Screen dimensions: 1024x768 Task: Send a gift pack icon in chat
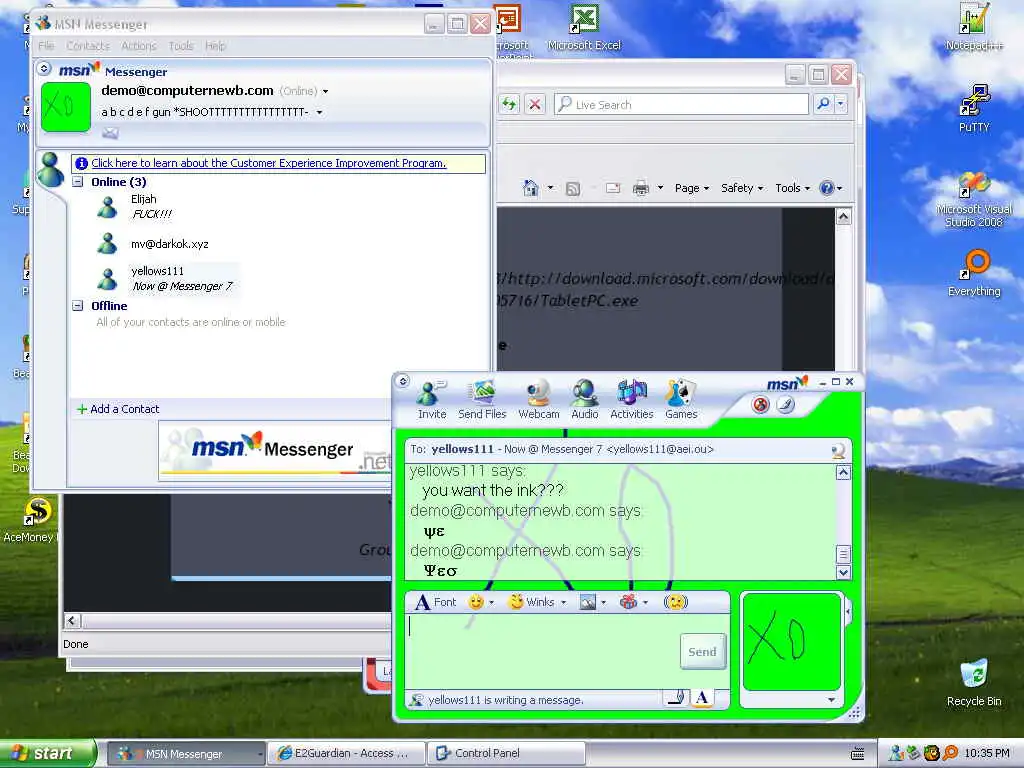click(628, 602)
